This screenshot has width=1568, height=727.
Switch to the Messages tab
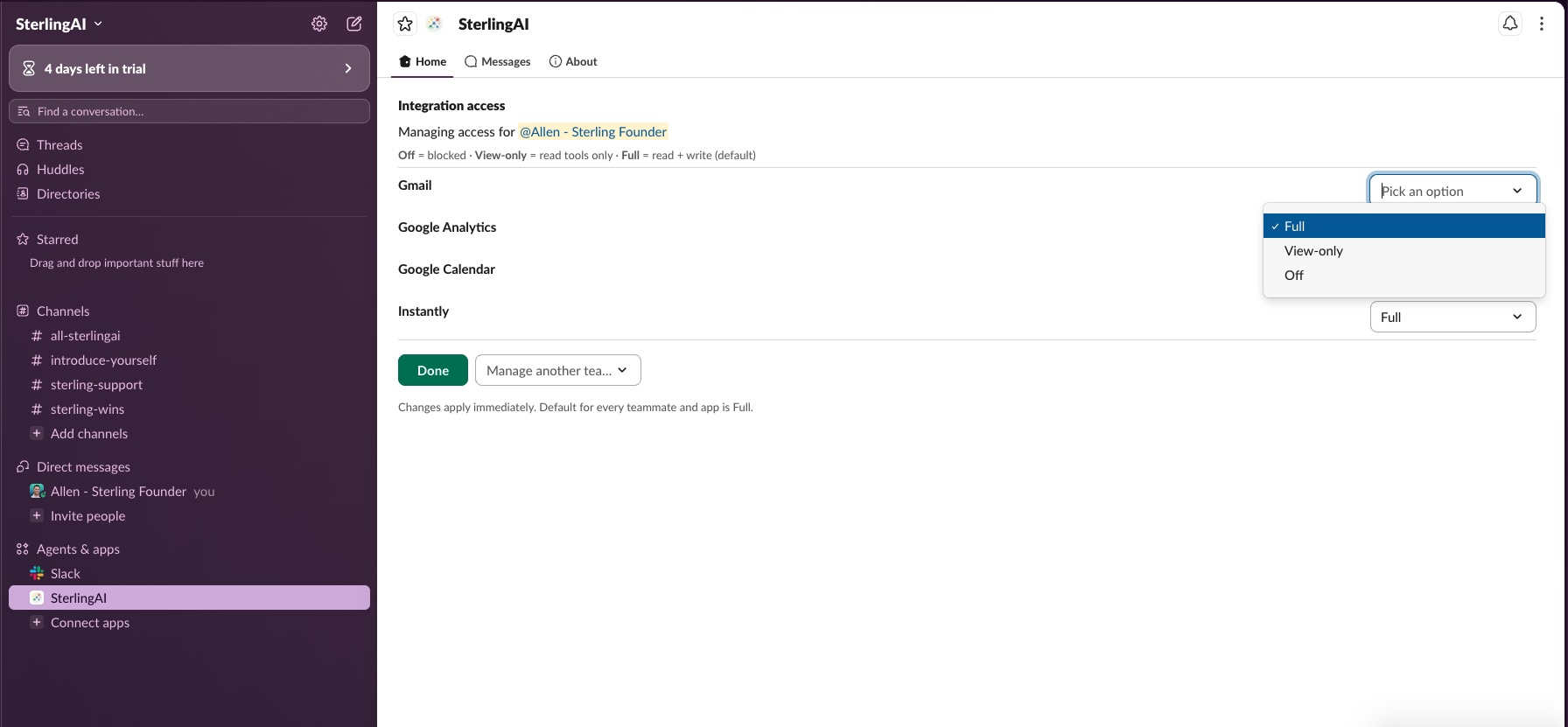pyautogui.click(x=498, y=61)
